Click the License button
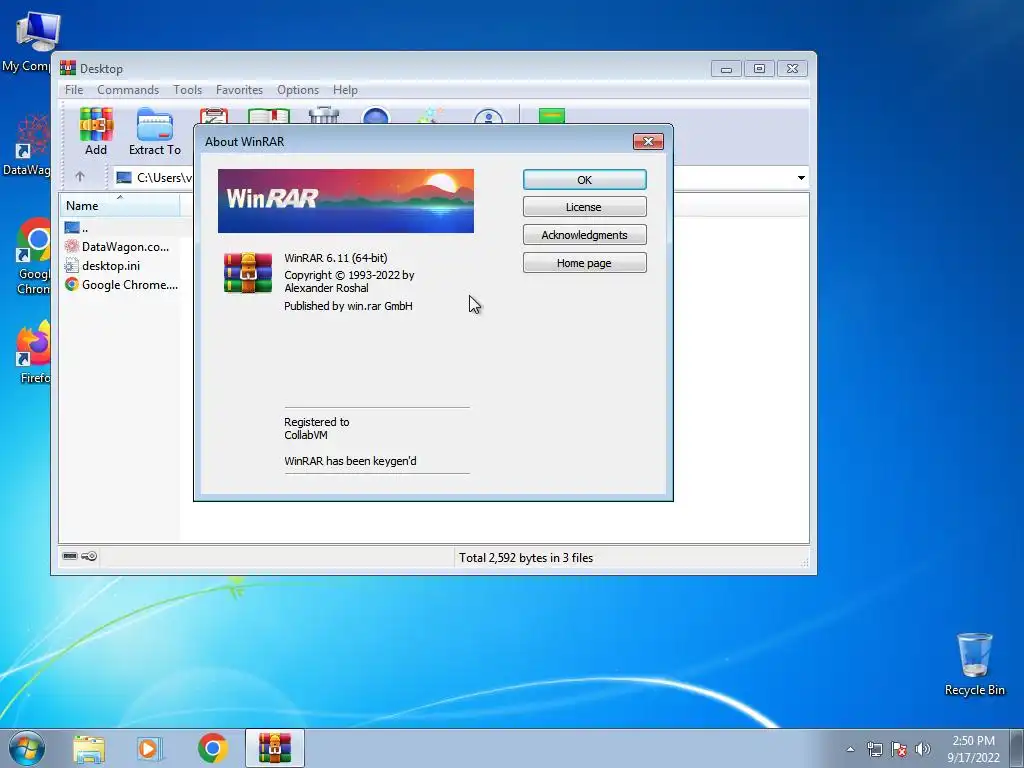The height and width of the screenshot is (768, 1024). tap(584, 207)
